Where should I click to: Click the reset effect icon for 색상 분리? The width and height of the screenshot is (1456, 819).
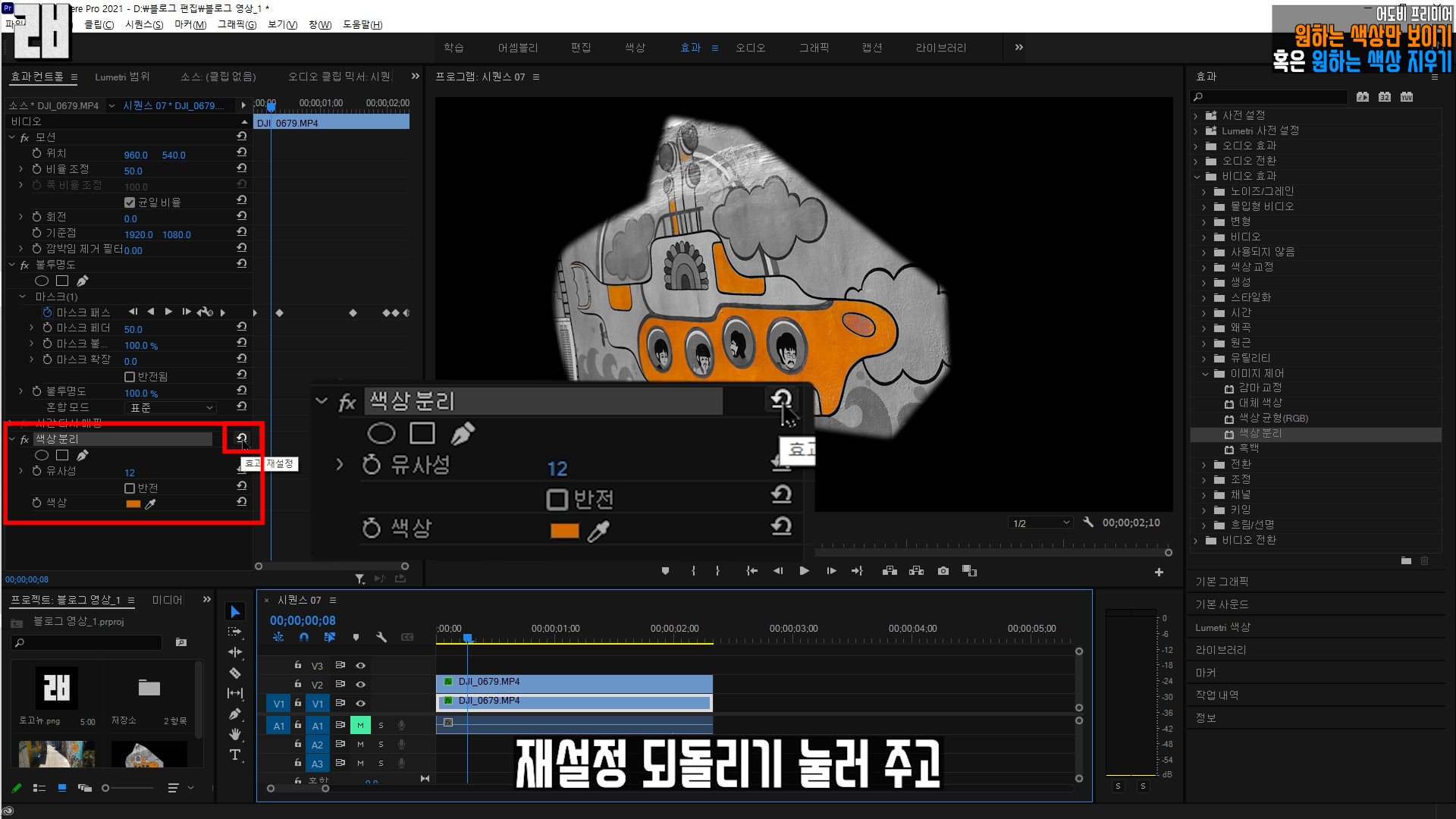tap(241, 438)
